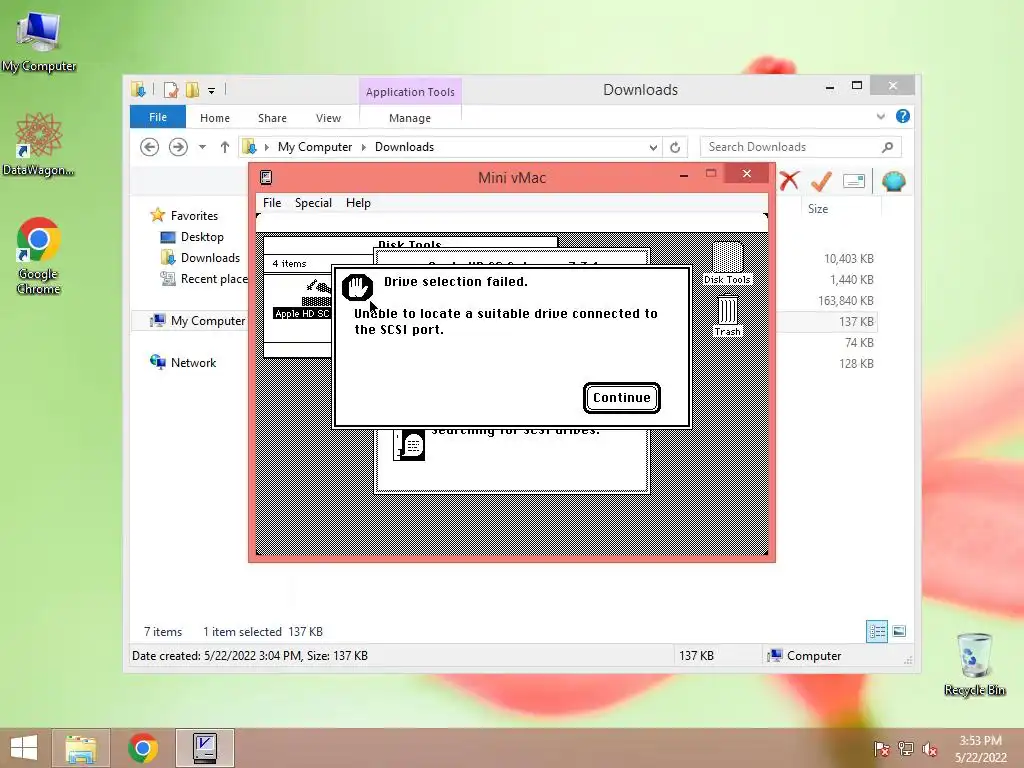Open the My Computer desktop icon
Image resolution: width=1024 pixels, height=768 pixels.
point(39,42)
